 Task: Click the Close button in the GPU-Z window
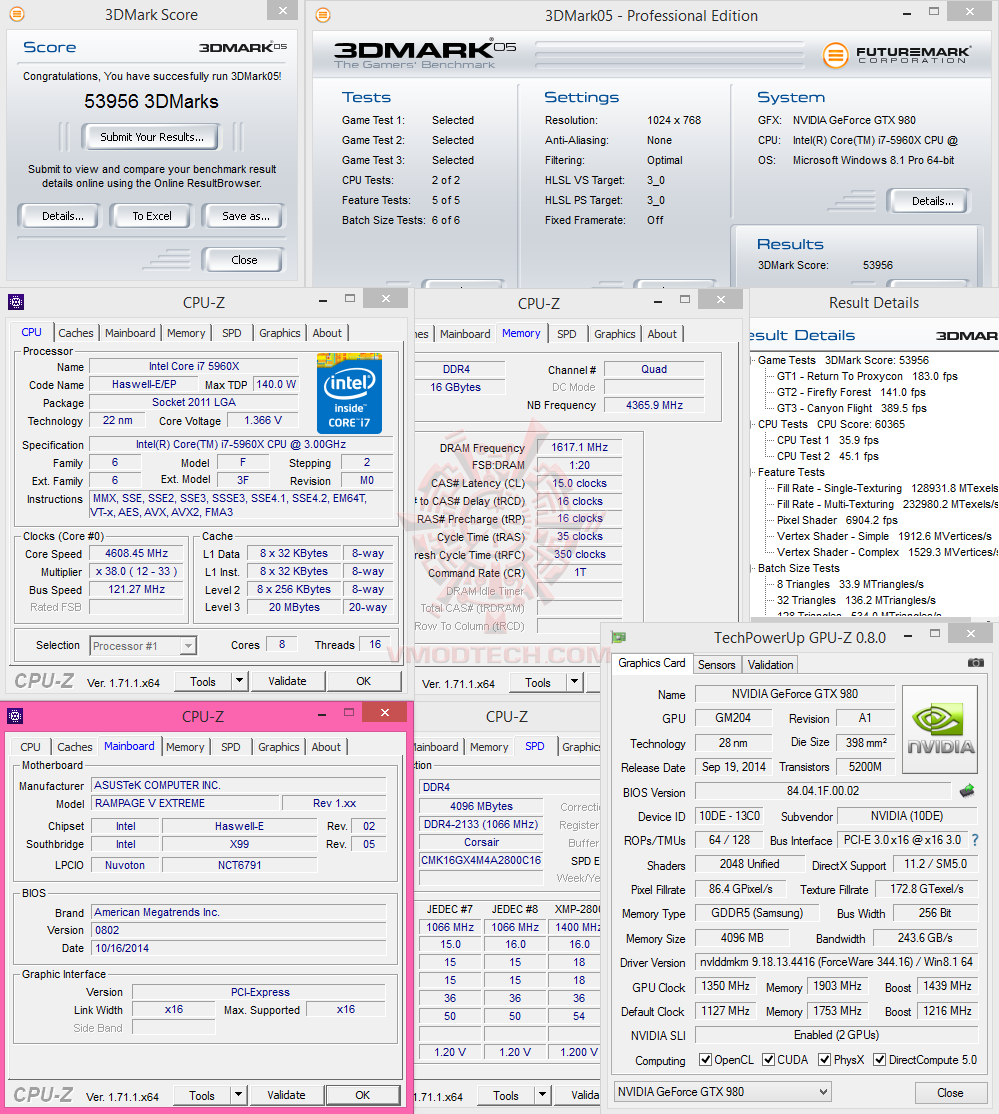point(950,1093)
